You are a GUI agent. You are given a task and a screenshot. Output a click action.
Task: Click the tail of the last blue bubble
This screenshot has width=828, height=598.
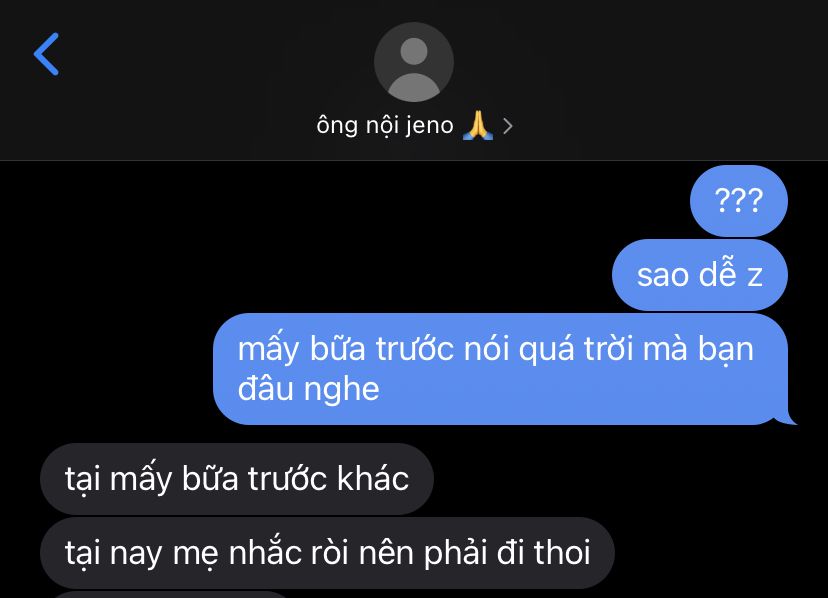tap(787, 418)
